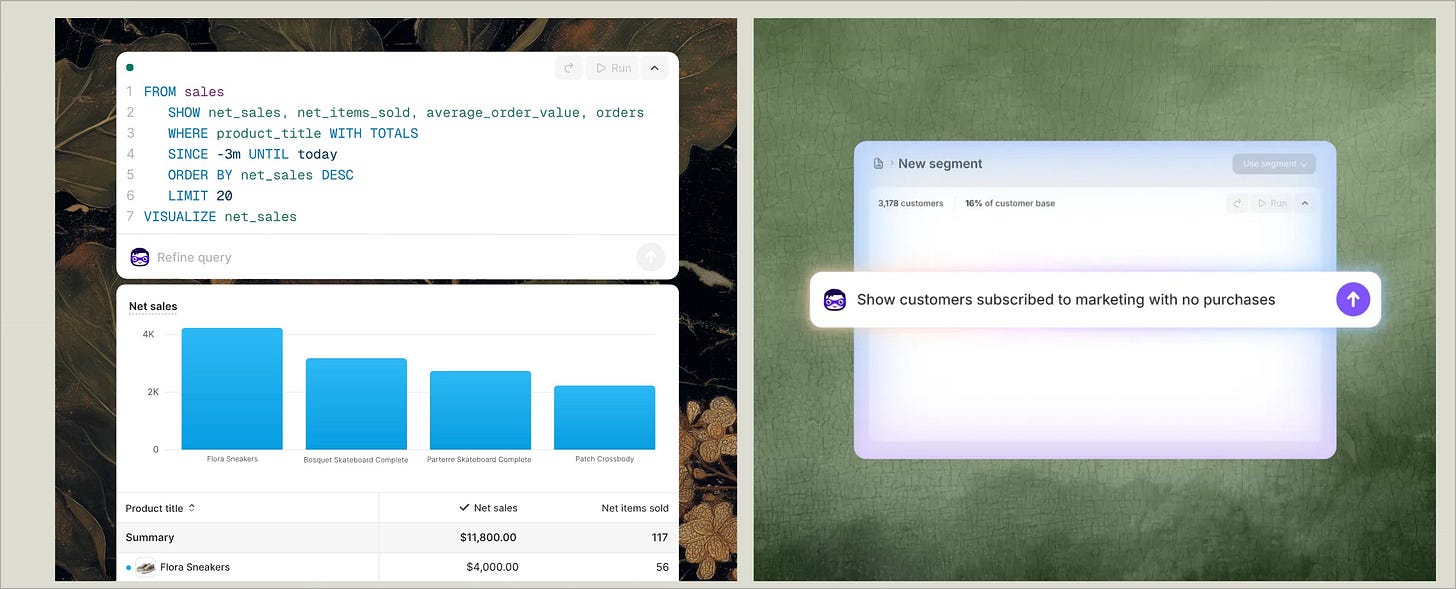
Task: Open the Use segment dropdown
Action: pos(1273,163)
